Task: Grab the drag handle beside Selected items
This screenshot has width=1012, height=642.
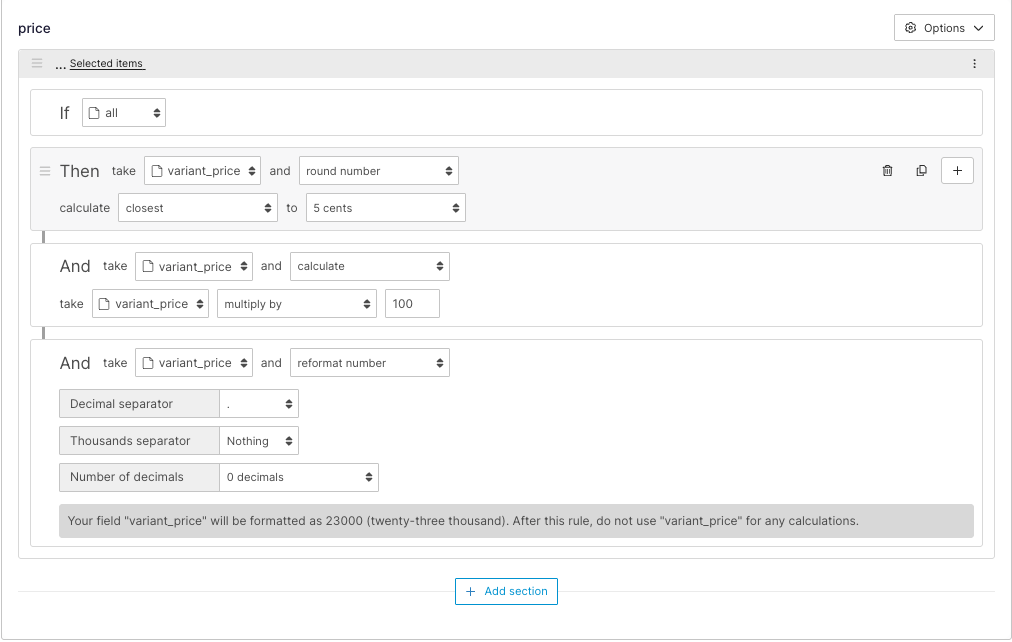Action: click(x=37, y=64)
